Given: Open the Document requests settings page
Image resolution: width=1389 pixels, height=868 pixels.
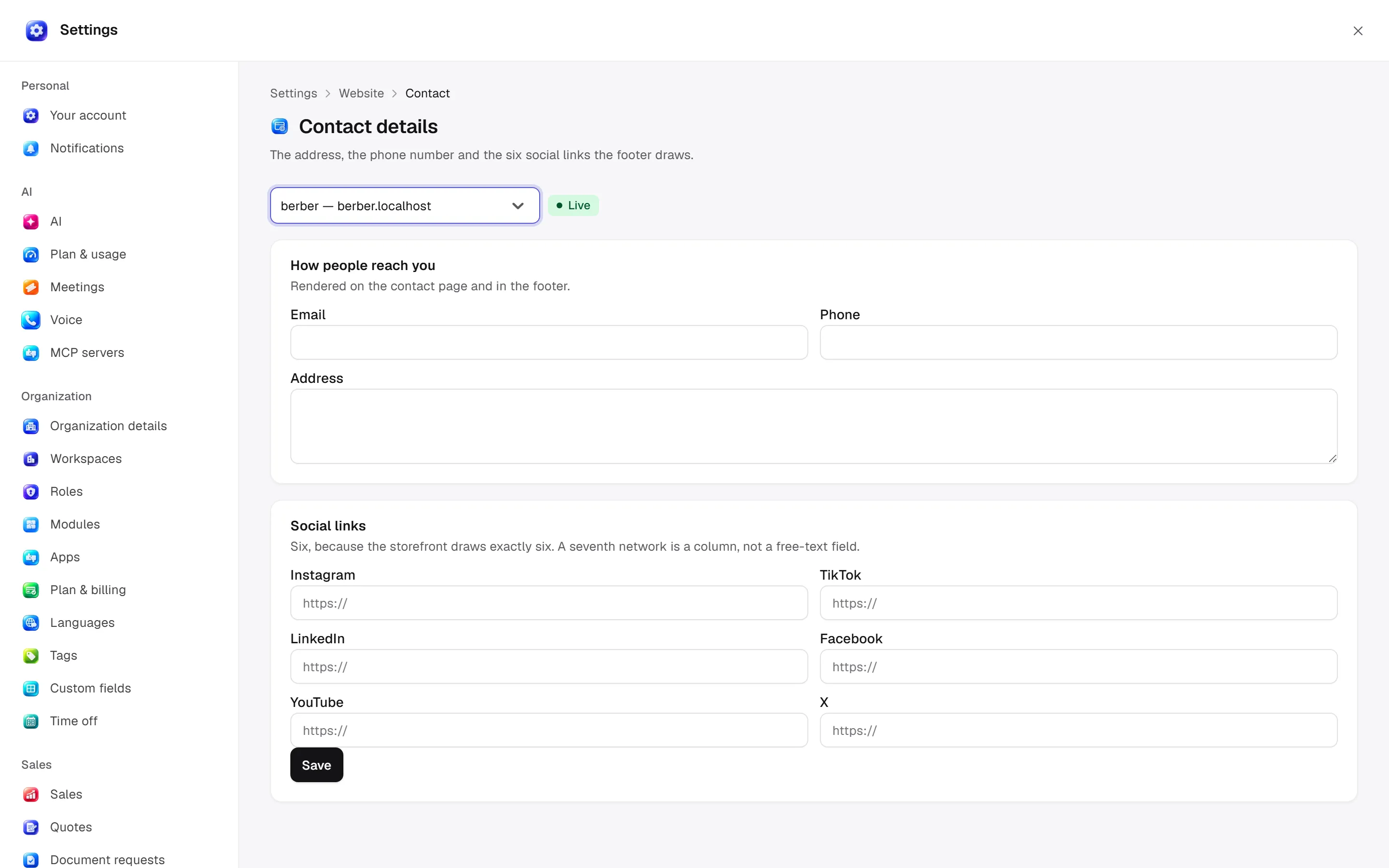Looking at the screenshot, I should (107, 859).
